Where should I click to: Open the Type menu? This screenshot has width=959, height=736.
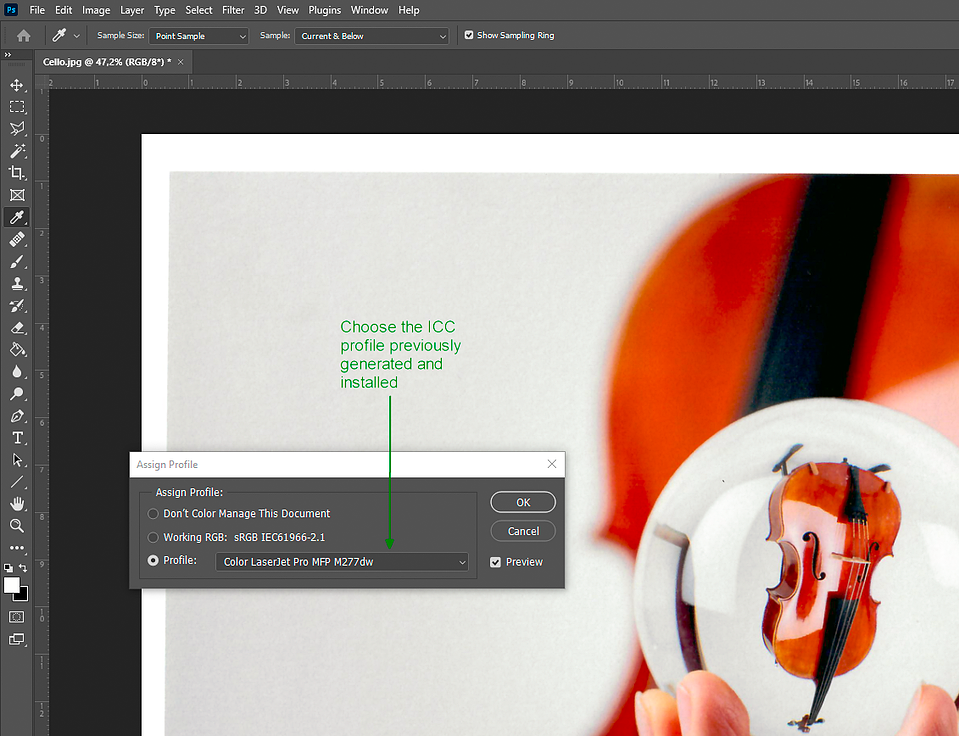[x=165, y=10]
